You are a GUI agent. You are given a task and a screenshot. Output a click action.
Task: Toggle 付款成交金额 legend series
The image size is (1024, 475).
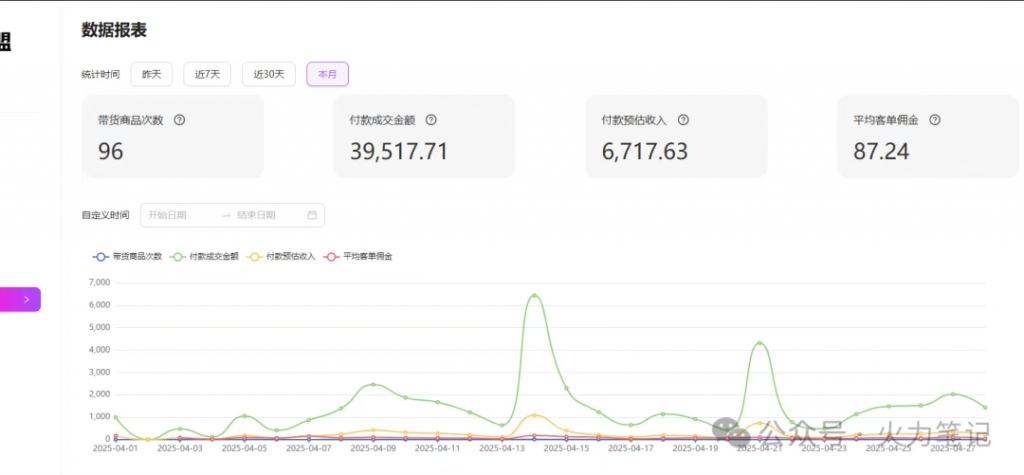coord(205,257)
